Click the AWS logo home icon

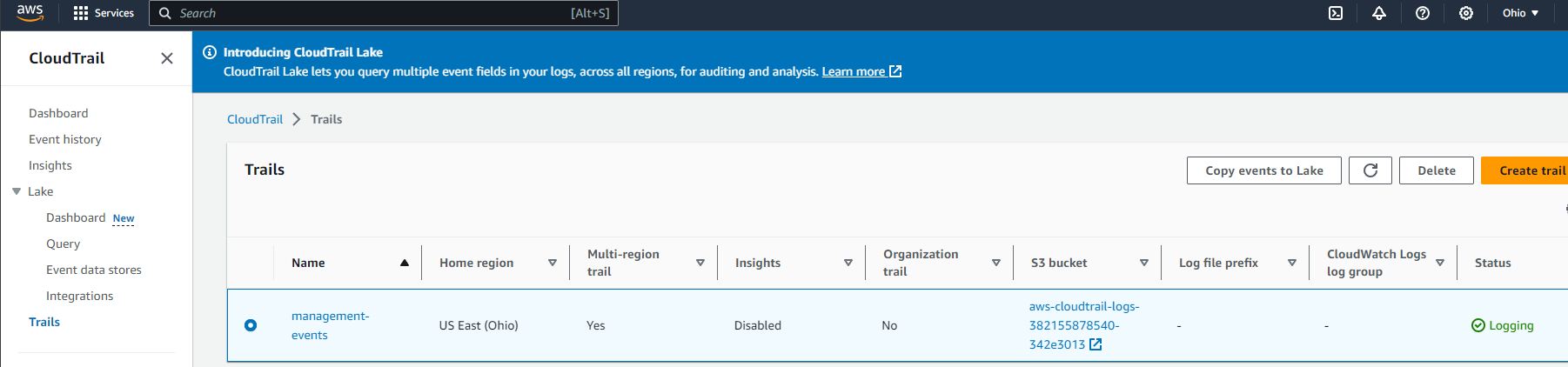pos(30,12)
